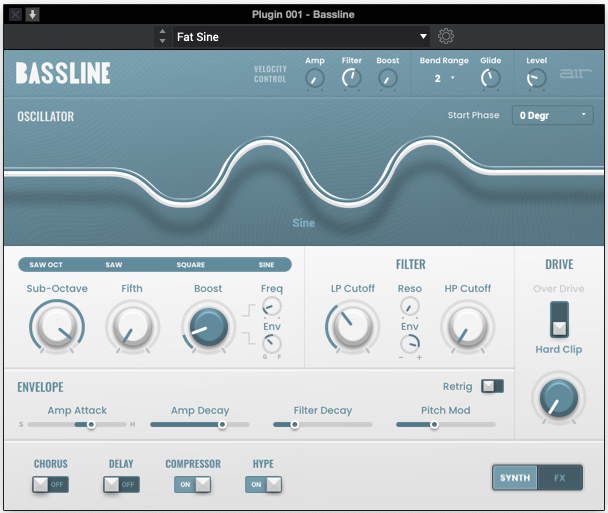The image size is (608, 513).
Task: Click the velocity Boost knob
Action: point(387,78)
